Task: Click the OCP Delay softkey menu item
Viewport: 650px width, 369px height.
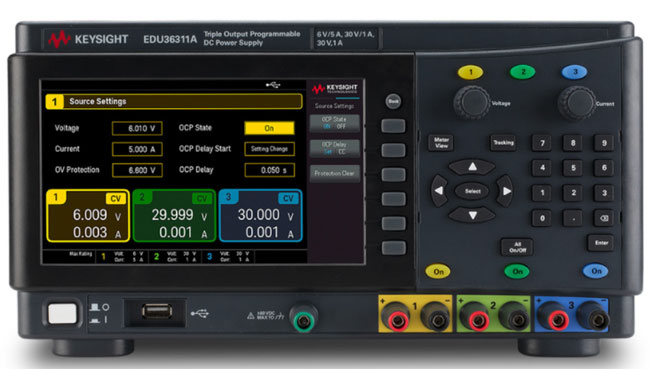Action: pos(335,148)
